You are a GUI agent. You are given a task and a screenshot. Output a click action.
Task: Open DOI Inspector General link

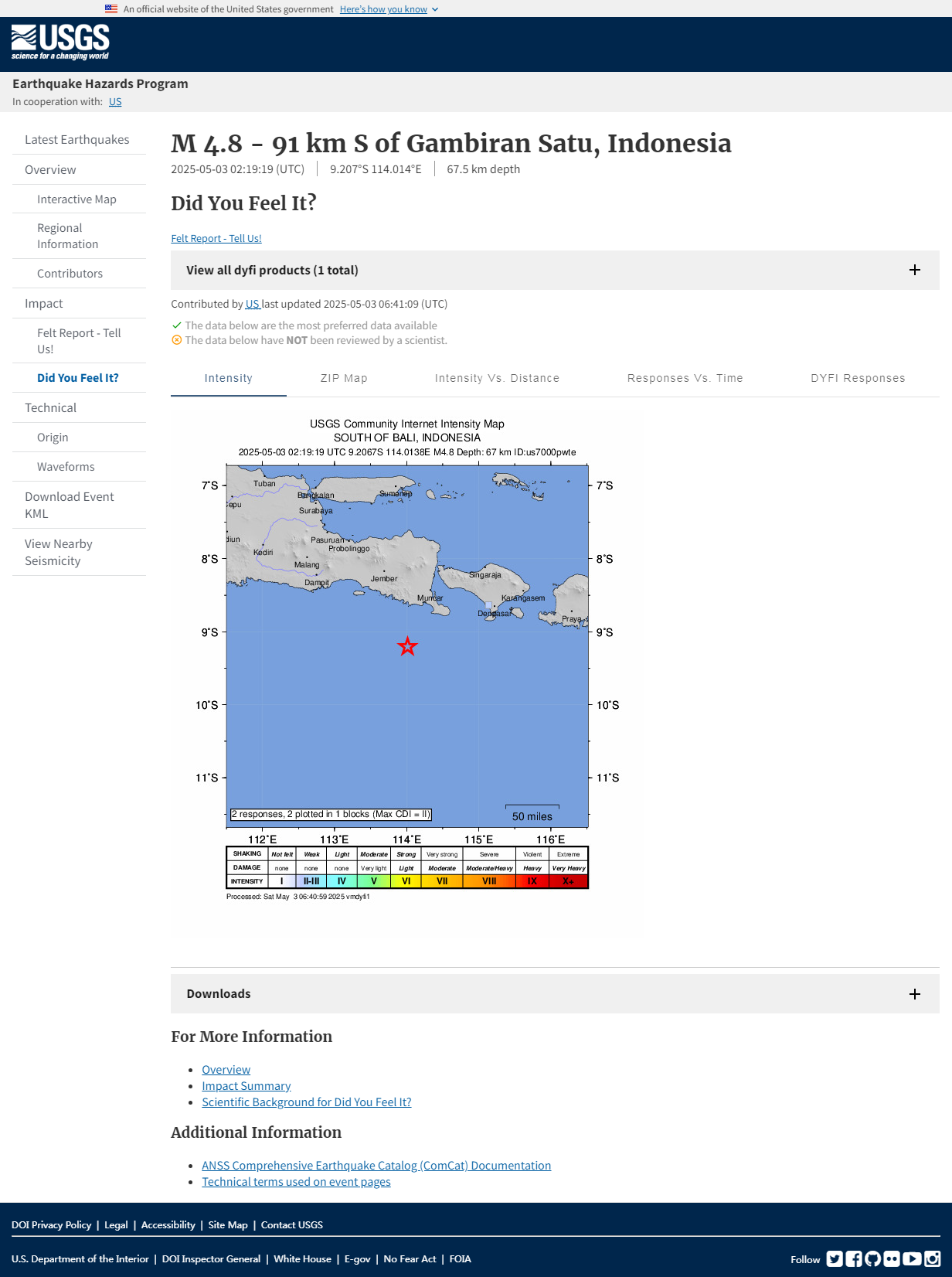click(x=211, y=1258)
